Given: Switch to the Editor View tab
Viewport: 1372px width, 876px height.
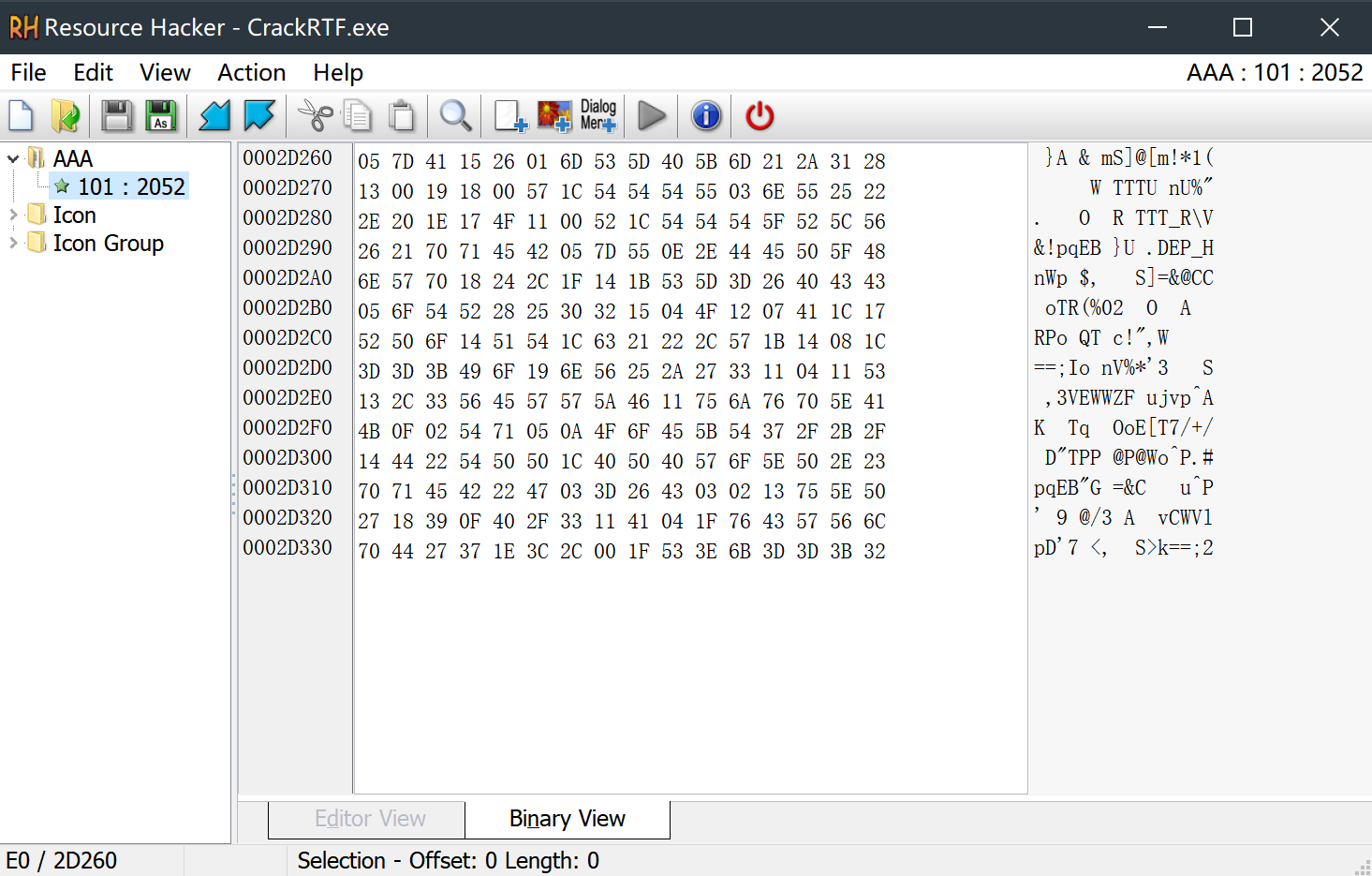Looking at the screenshot, I should coord(367,819).
